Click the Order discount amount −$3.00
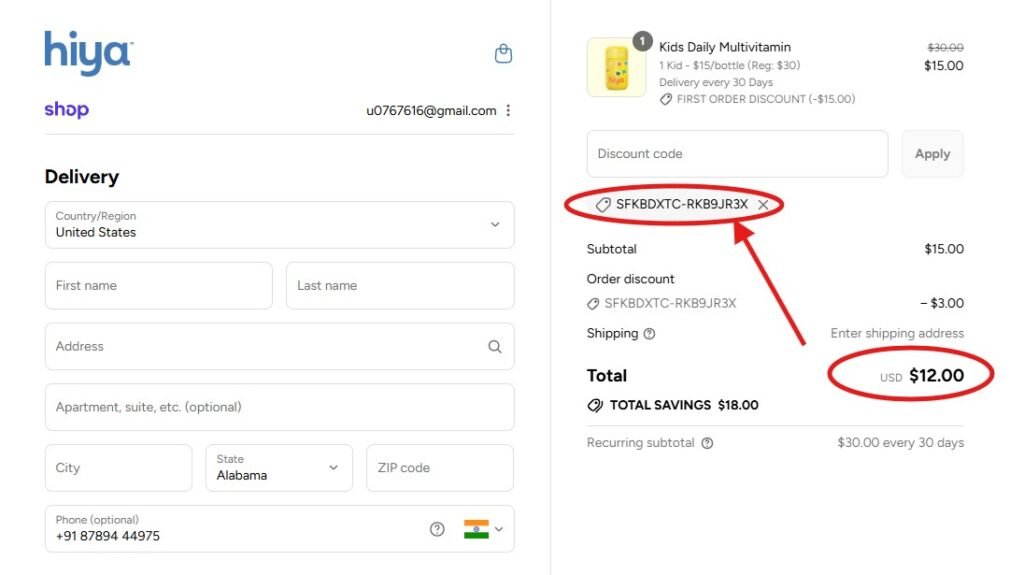 (942, 303)
